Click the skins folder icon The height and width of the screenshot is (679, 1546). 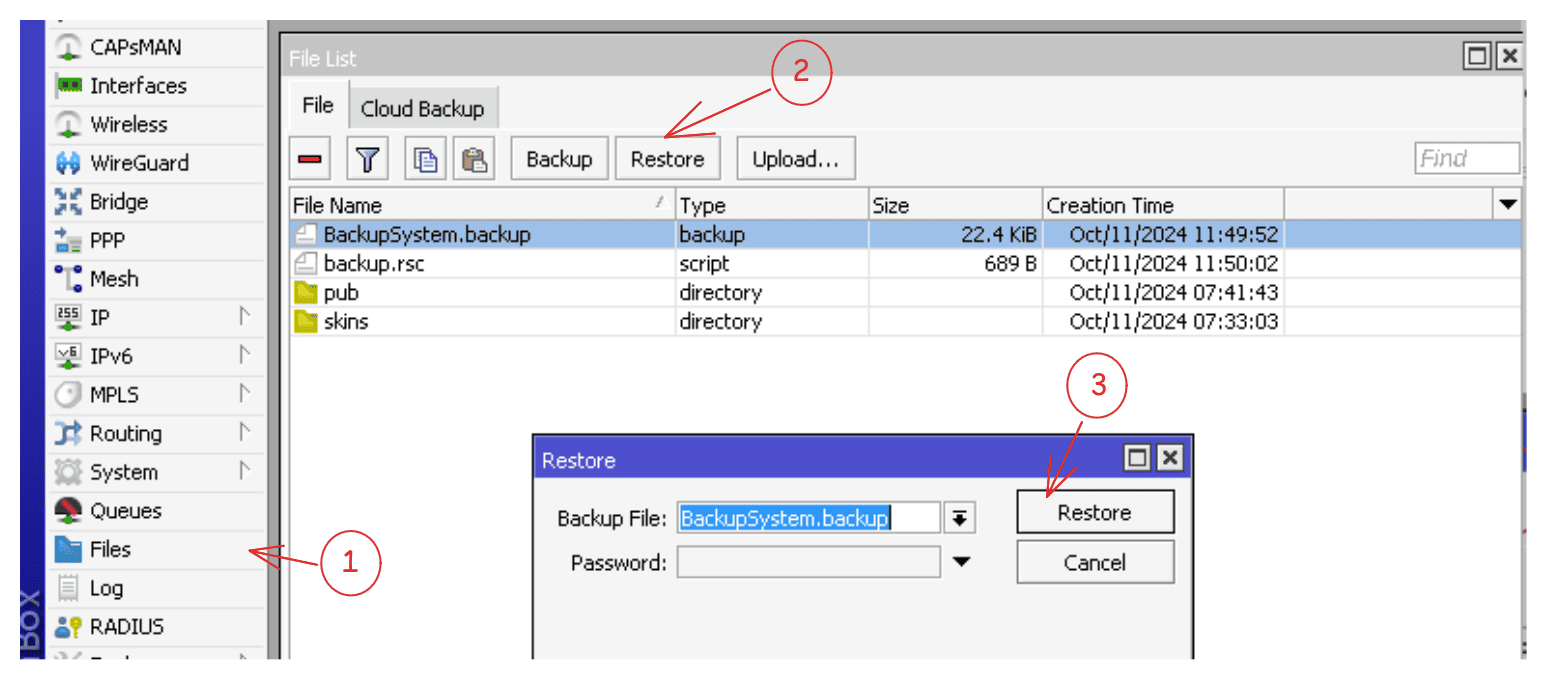coord(304,322)
